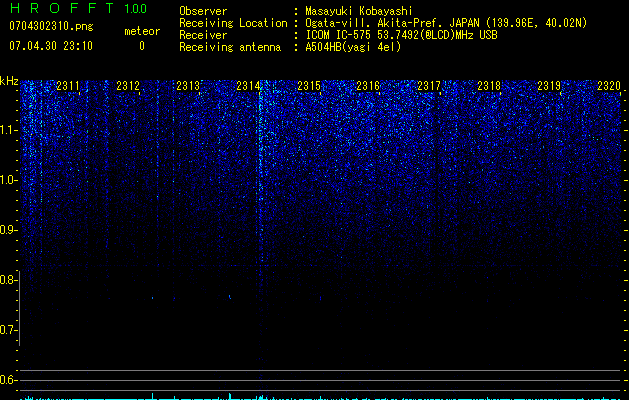Click the 2318 time marker
Screen dimensions: 629x400
[x=489, y=85]
